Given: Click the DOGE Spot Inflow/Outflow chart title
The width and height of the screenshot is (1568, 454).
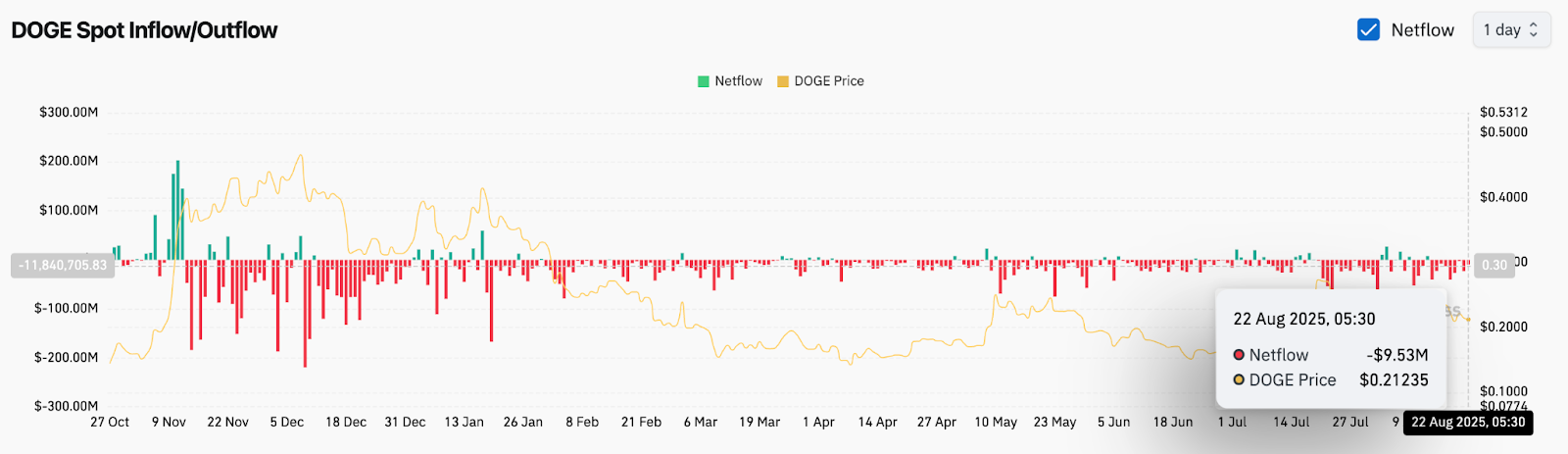Looking at the screenshot, I should (144, 30).
